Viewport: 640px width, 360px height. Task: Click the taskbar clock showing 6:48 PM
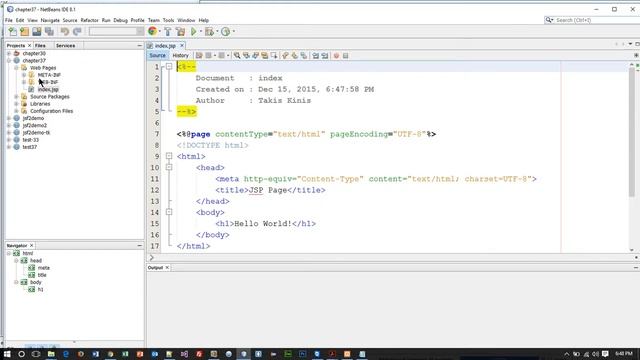[623, 353]
